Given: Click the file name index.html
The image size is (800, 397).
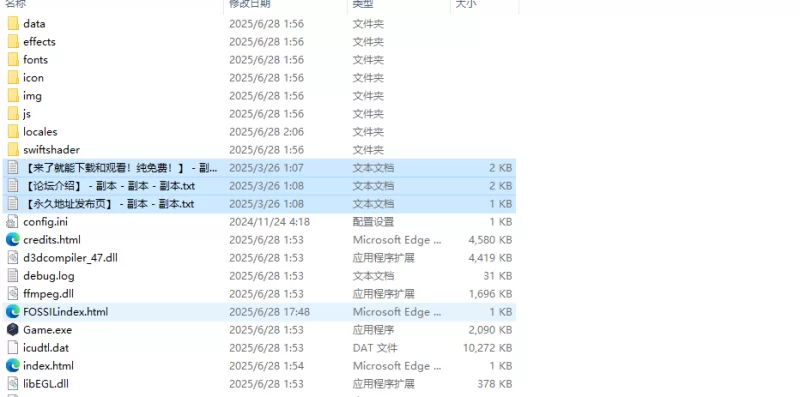Looking at the screenshot, I should pos(48,366).
